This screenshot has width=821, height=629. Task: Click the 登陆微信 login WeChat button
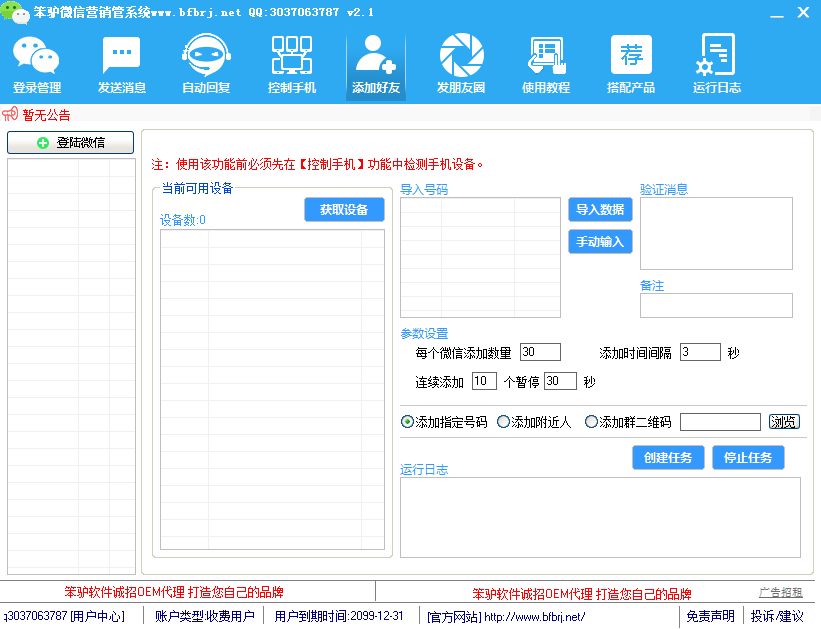(71, 142)
